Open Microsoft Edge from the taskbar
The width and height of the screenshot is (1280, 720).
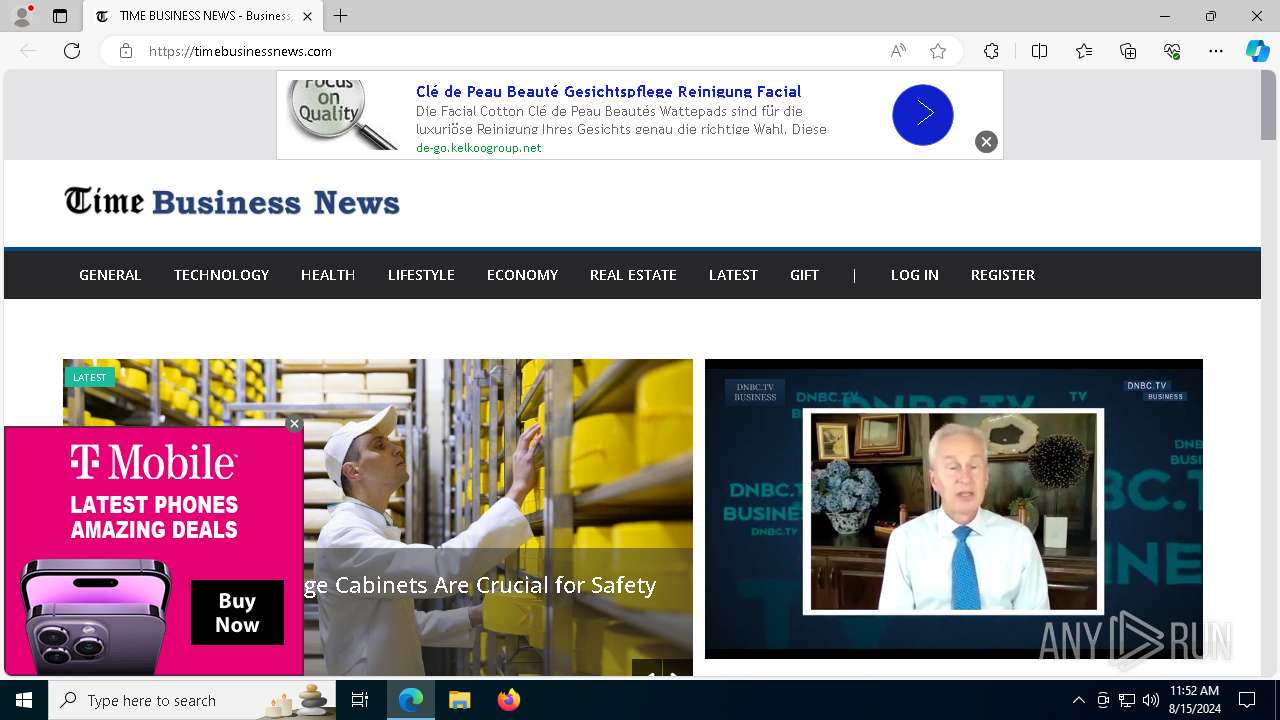[x=411, y=700]
